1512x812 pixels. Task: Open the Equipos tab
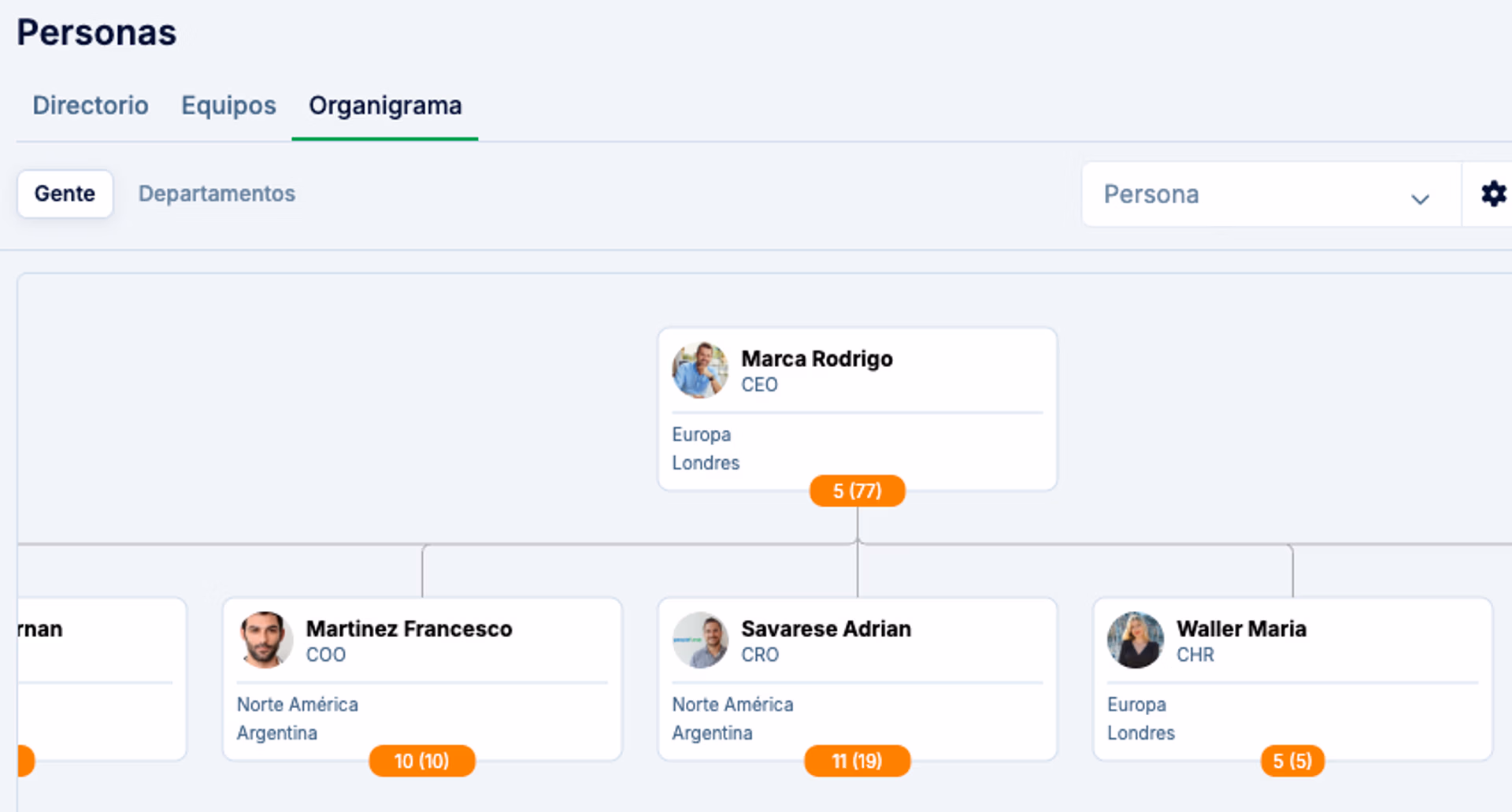[228, 106]
